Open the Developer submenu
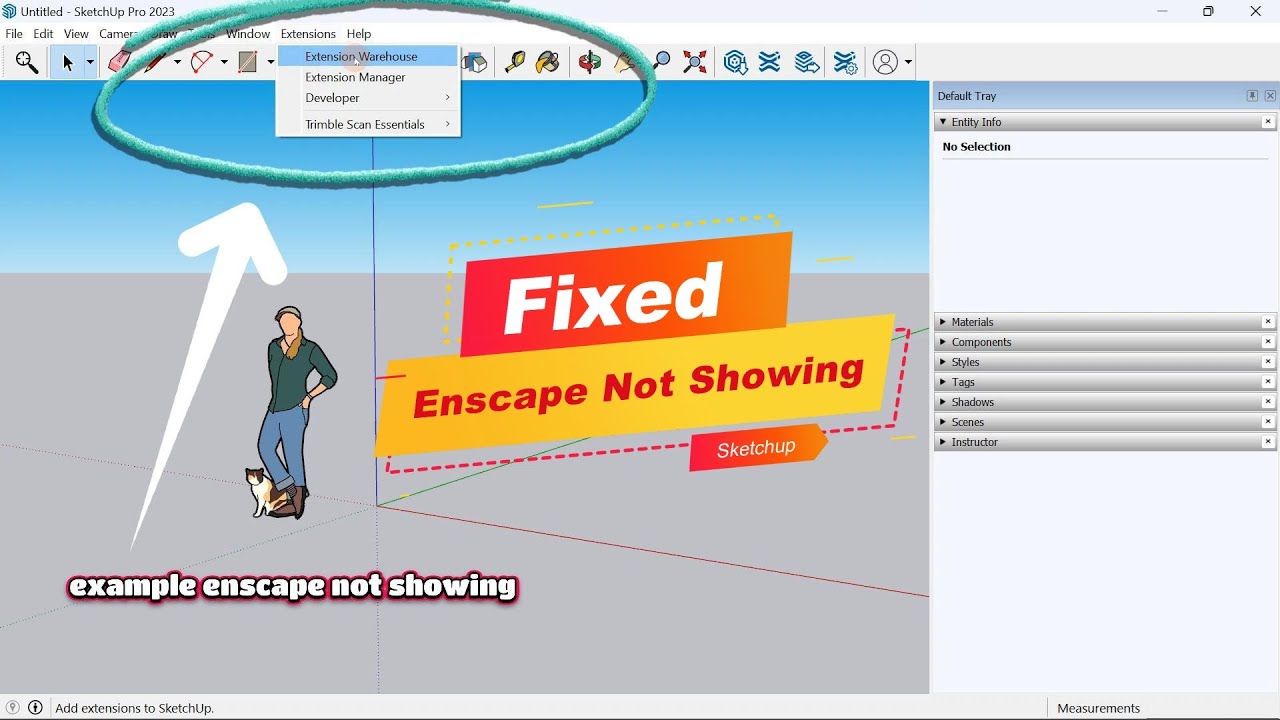 click(367, 98)
